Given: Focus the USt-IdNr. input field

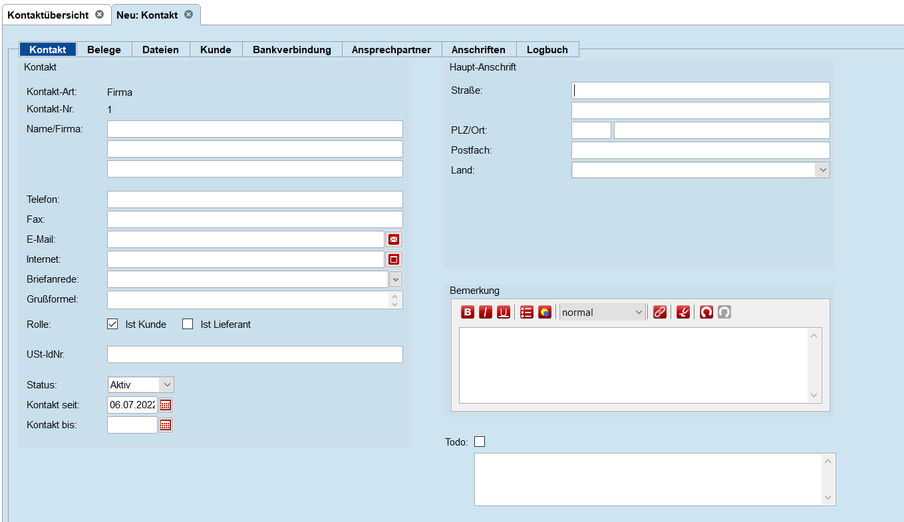Looking at the screenshot, I should (255, 355).
